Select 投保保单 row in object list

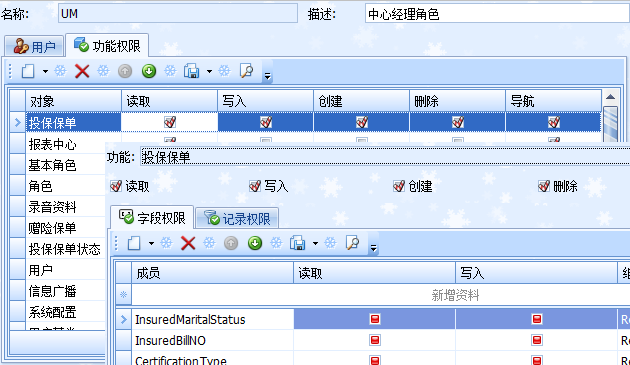coord(74,122)
